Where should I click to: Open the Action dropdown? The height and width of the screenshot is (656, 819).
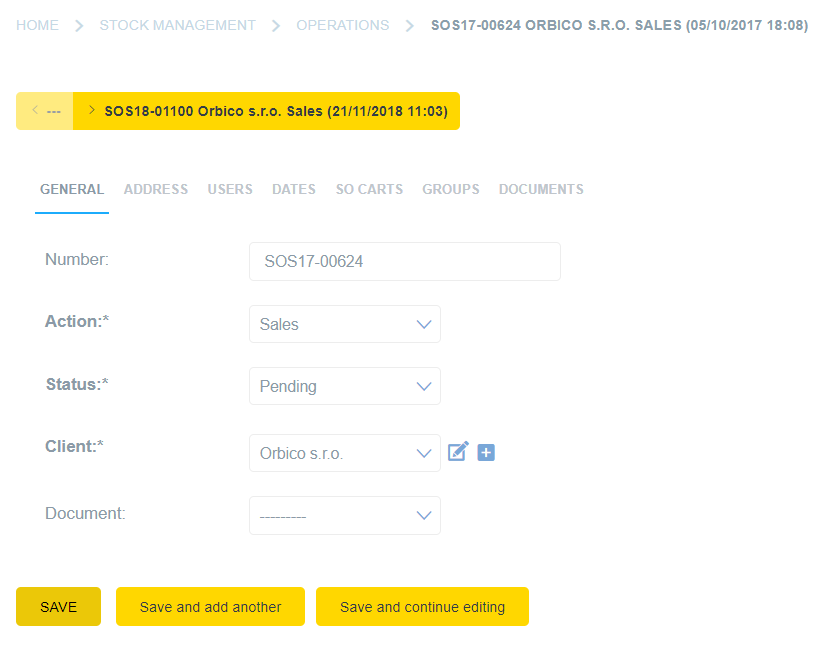click(344, 324)
